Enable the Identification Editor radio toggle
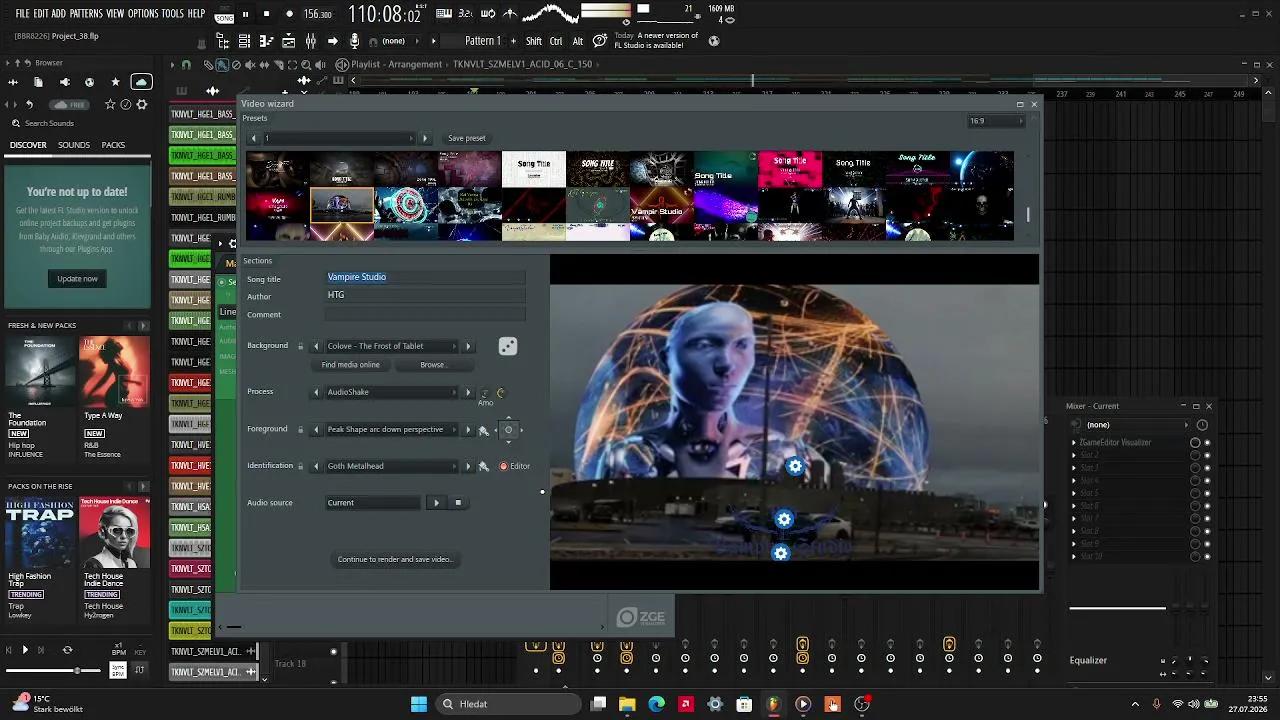Viewport: 1280px width, 720px height. pyautogui.click(x=503, y=466)
